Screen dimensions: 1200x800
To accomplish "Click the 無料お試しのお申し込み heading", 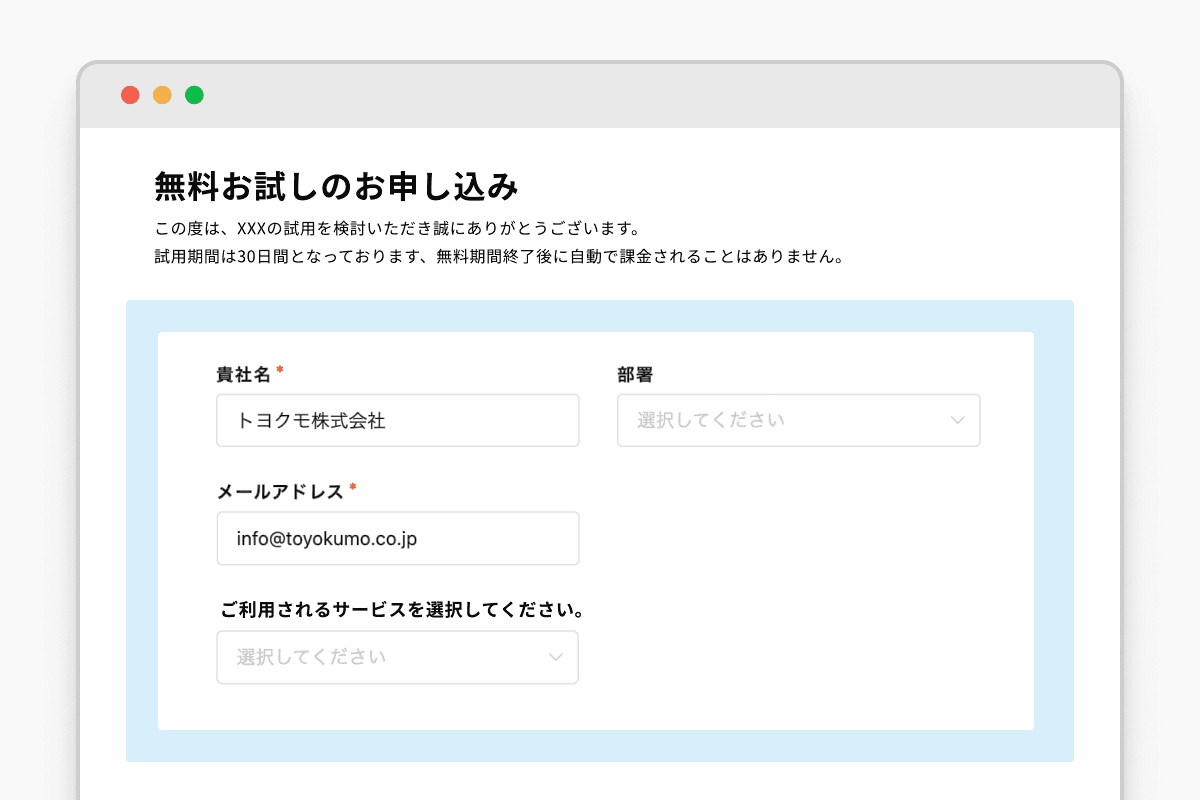I will [x=336, y=186].
